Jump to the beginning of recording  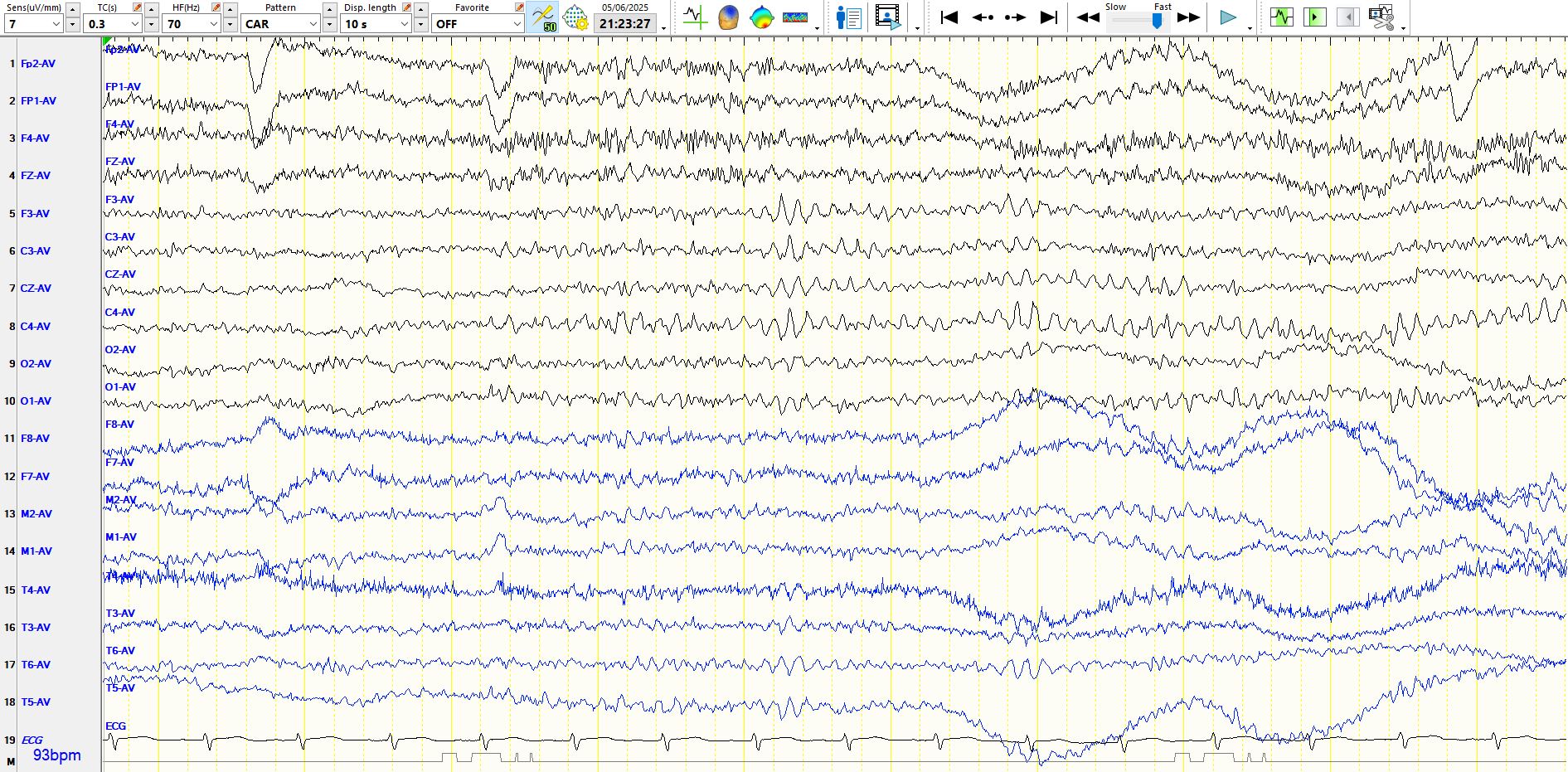point(949,17)
